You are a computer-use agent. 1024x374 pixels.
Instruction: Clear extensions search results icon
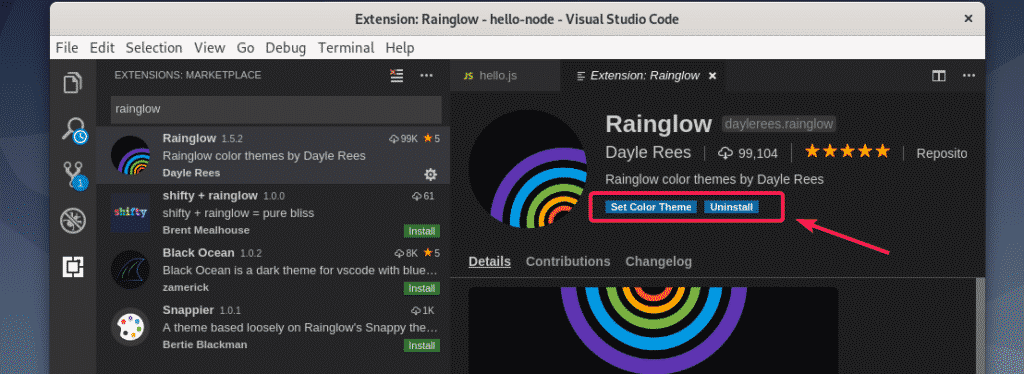click(x=396, y=76)
